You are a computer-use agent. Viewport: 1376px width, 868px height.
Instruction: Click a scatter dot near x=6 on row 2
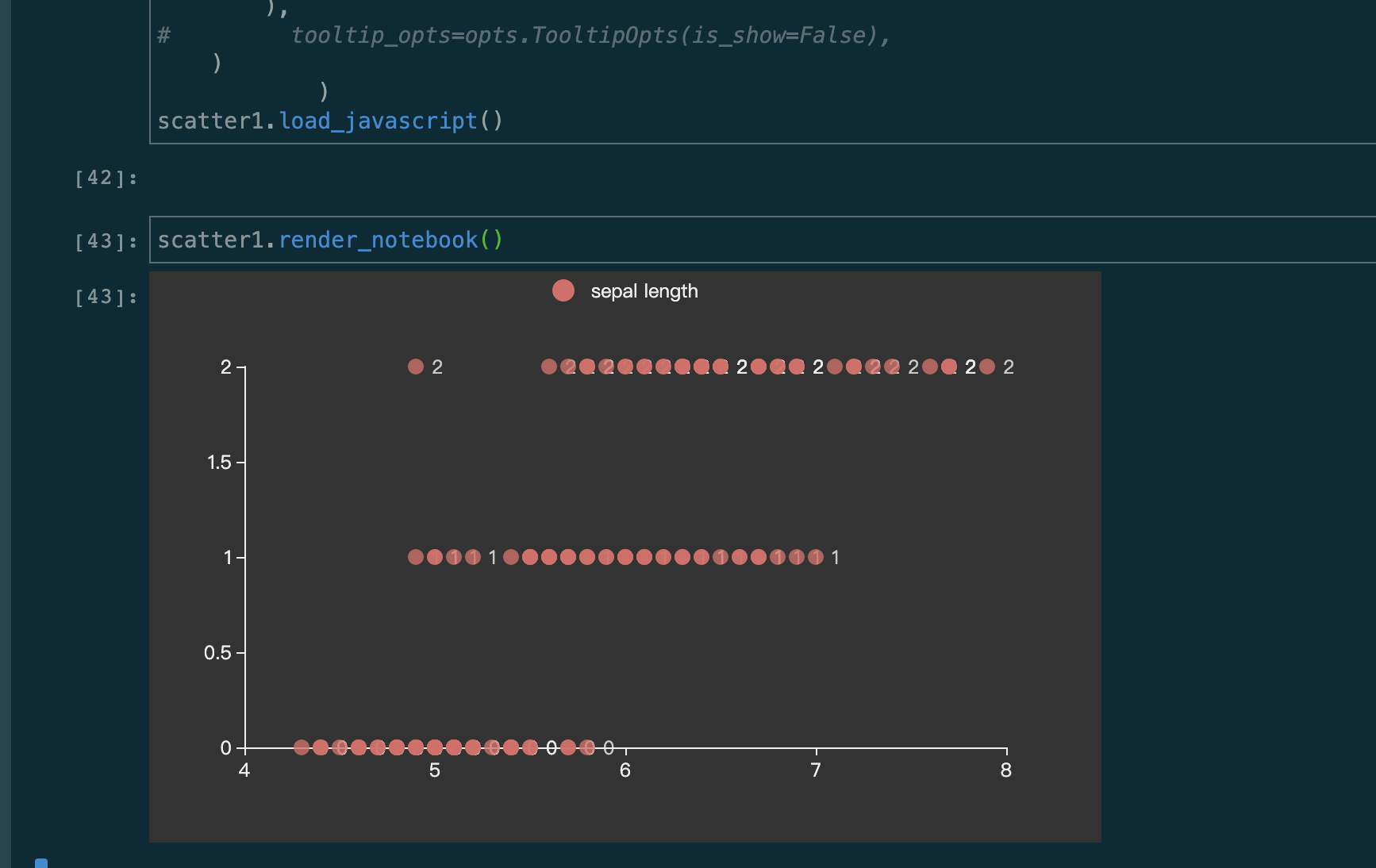(625, 367)
